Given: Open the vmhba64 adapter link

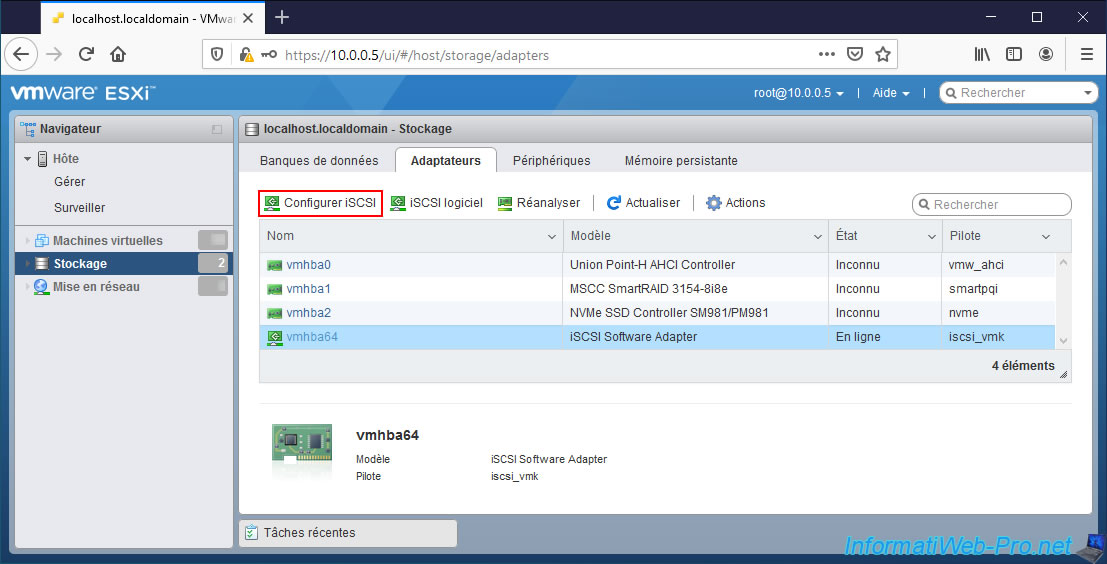Looking at the screenshot, I should pos(312,337).
